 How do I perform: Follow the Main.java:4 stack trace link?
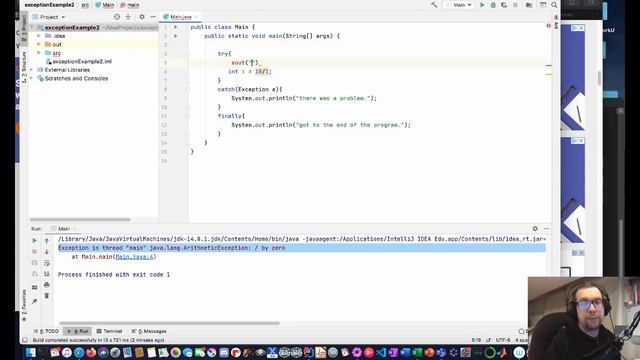[134, 257]
